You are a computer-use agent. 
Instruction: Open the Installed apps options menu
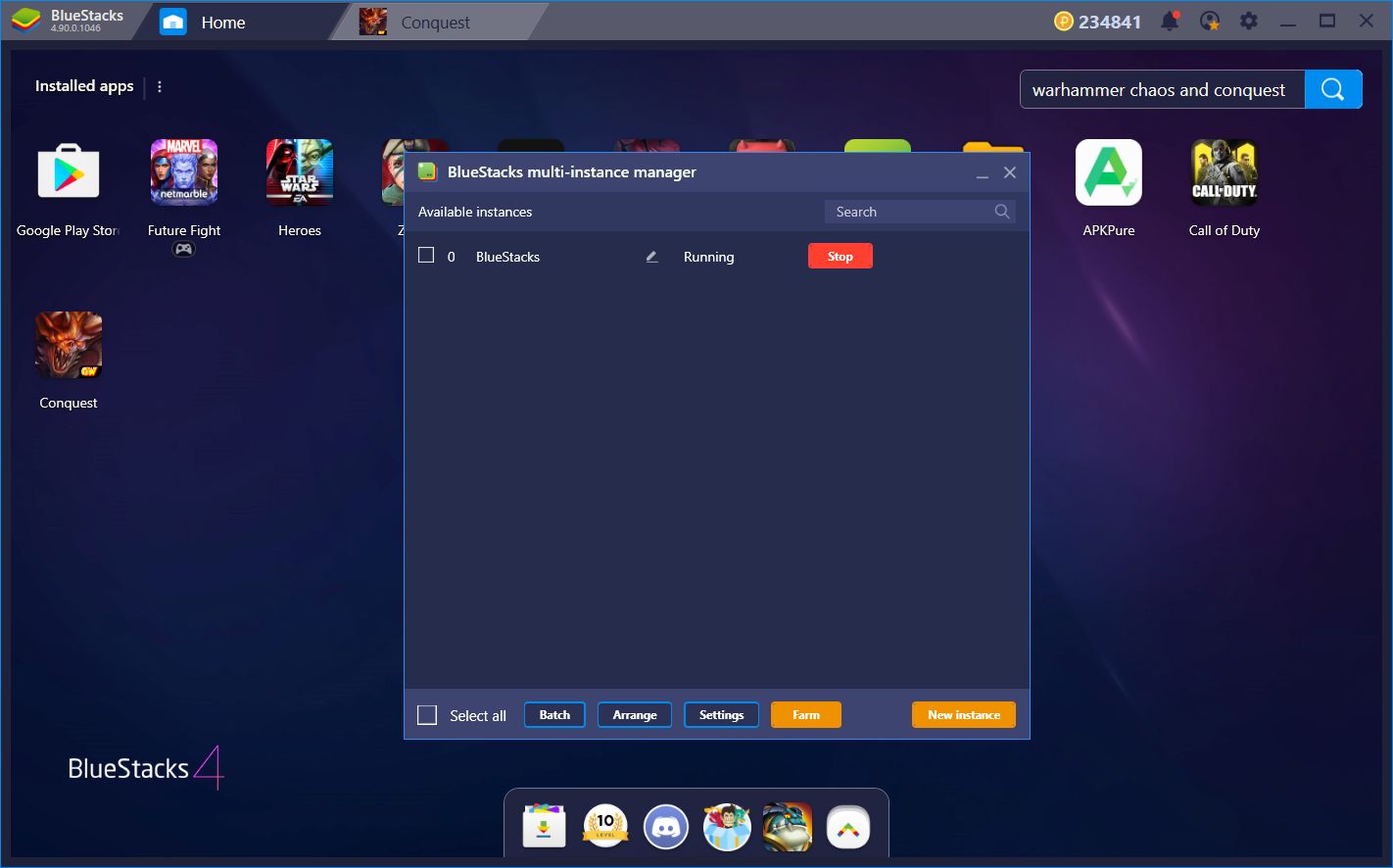click(x=160, y=86)
